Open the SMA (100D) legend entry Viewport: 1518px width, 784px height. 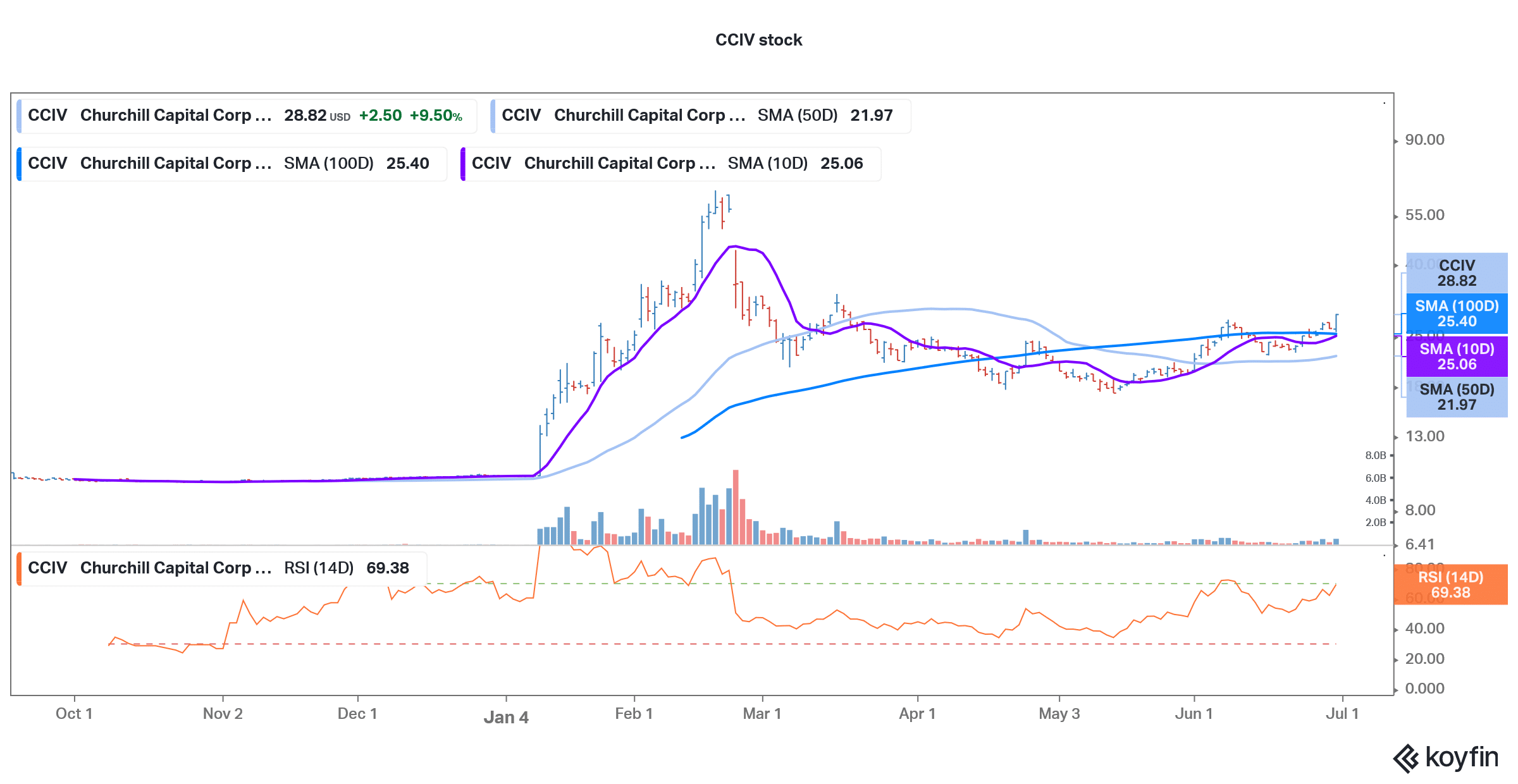231,164
